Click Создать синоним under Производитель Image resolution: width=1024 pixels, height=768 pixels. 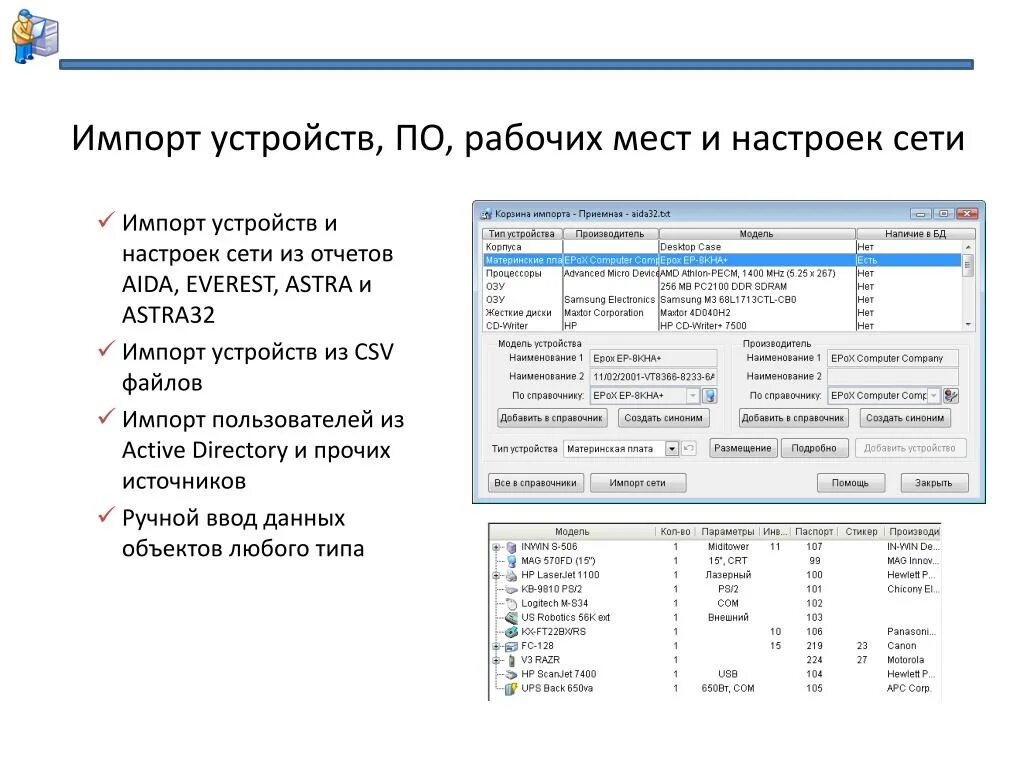click(x=905, y=418)
